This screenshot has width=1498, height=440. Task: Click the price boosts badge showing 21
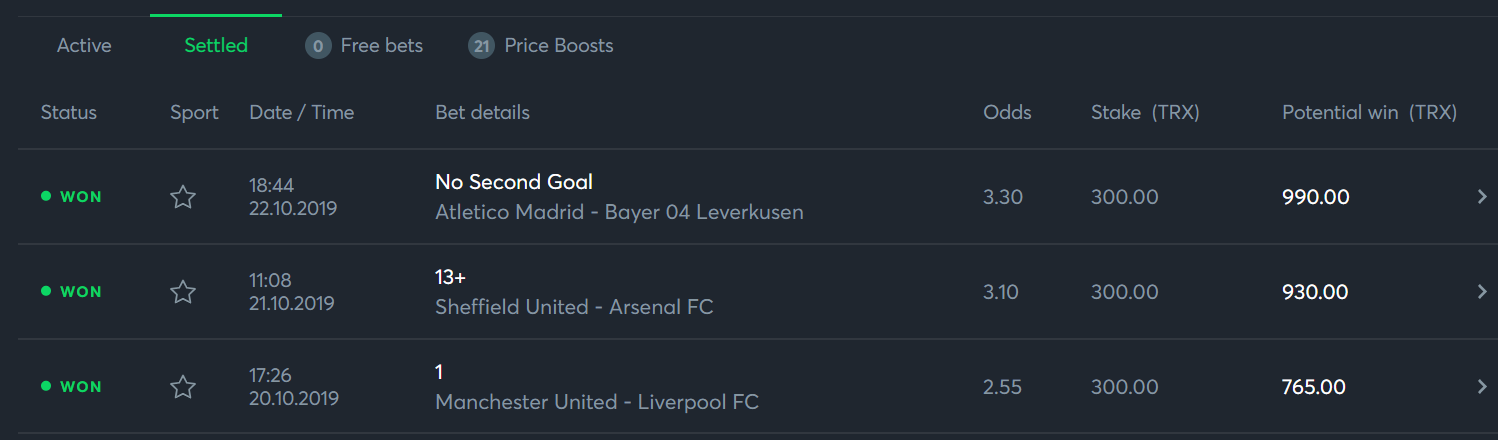tap(481, 46)
